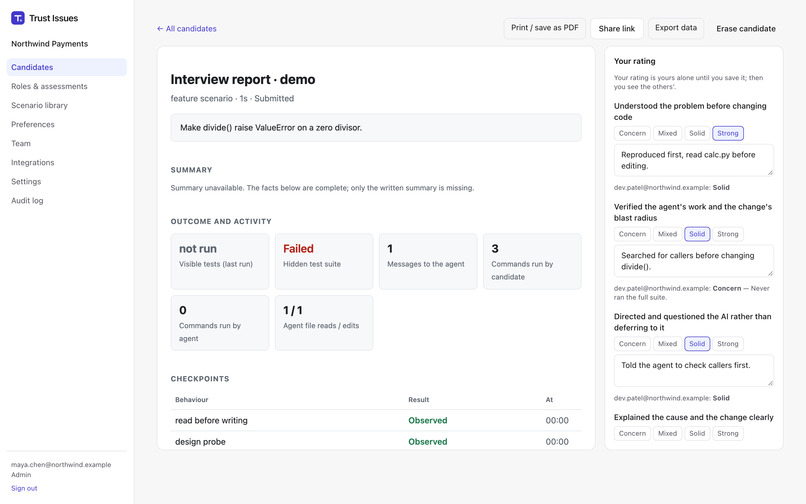
Task: Click the 'Summary unavailable' message text
Action: 322,188
